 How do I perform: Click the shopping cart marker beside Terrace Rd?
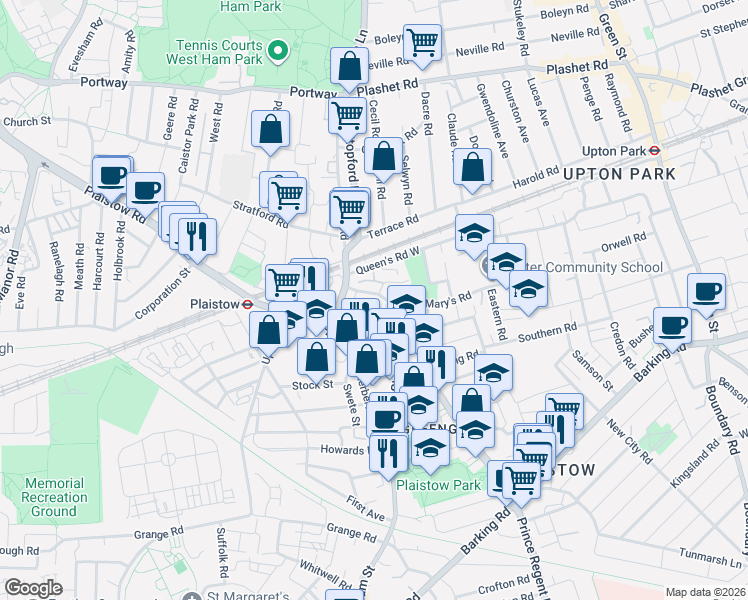(x=350, y=212)
